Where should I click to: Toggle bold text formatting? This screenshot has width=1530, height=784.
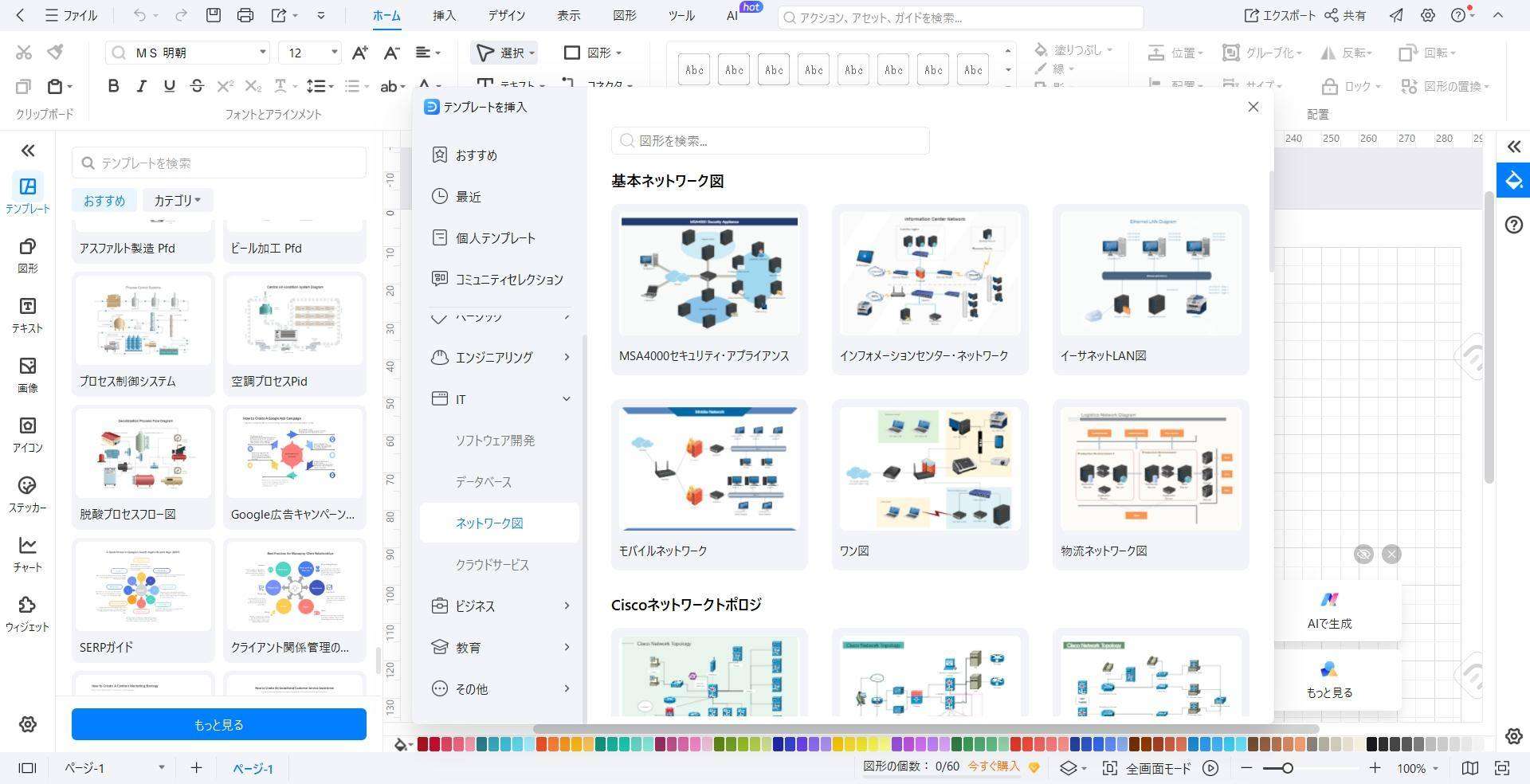click(113, 86)
